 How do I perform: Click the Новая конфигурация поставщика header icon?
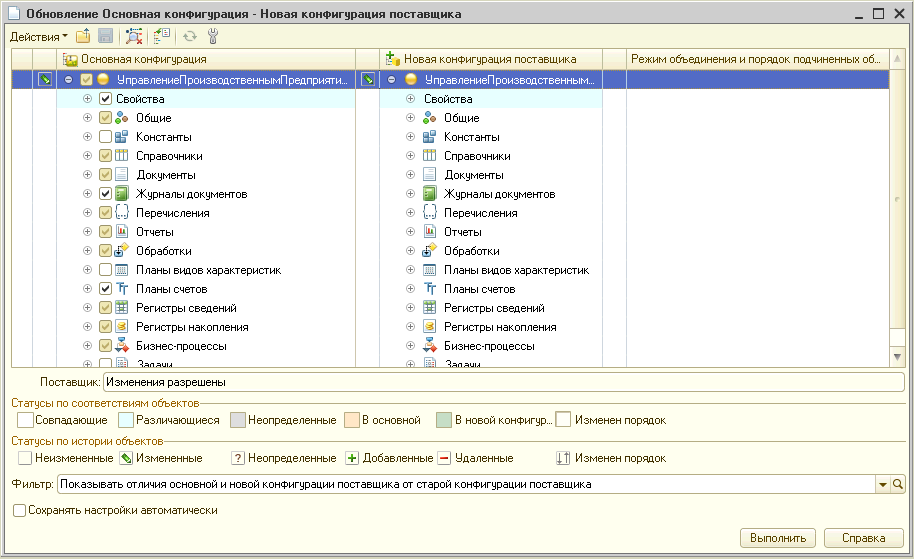pos(393,59)
